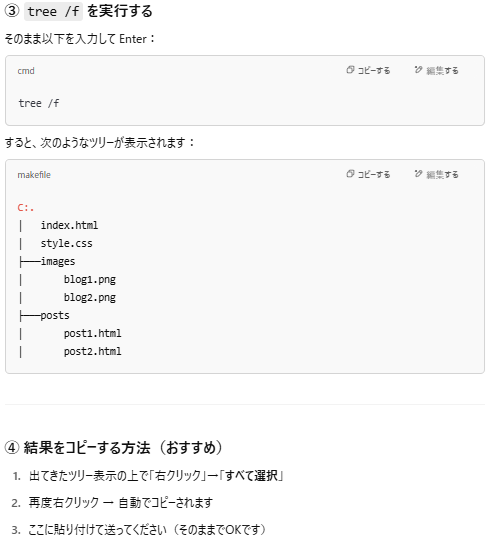The image size is (486, 549).
Task: Click the images folder entry
Action: coord(58,262)
